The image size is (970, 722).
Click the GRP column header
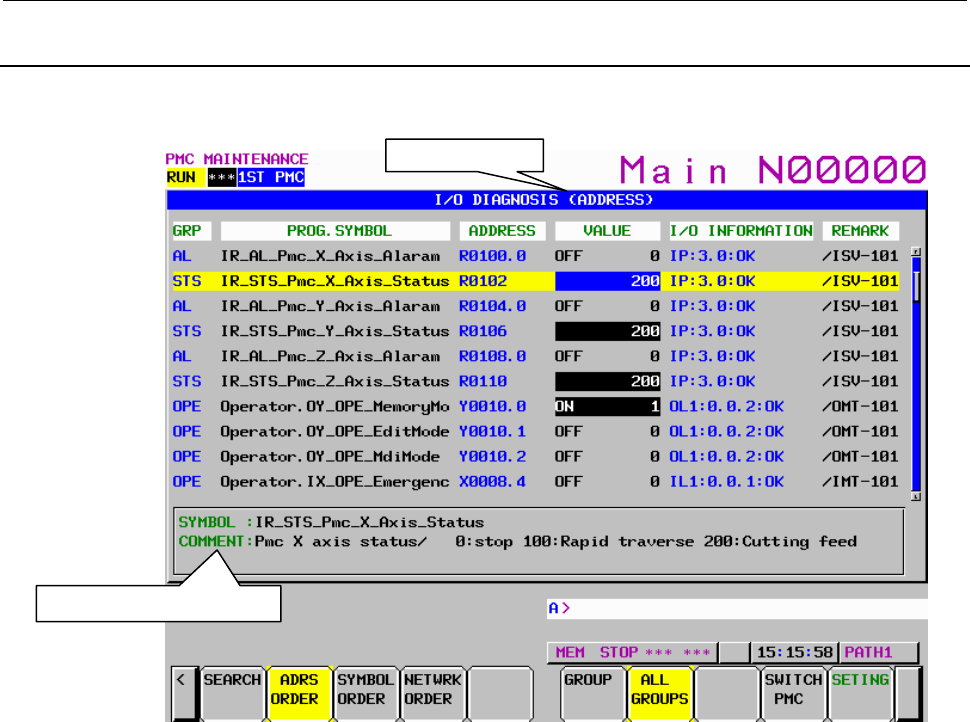pos(191,231)
